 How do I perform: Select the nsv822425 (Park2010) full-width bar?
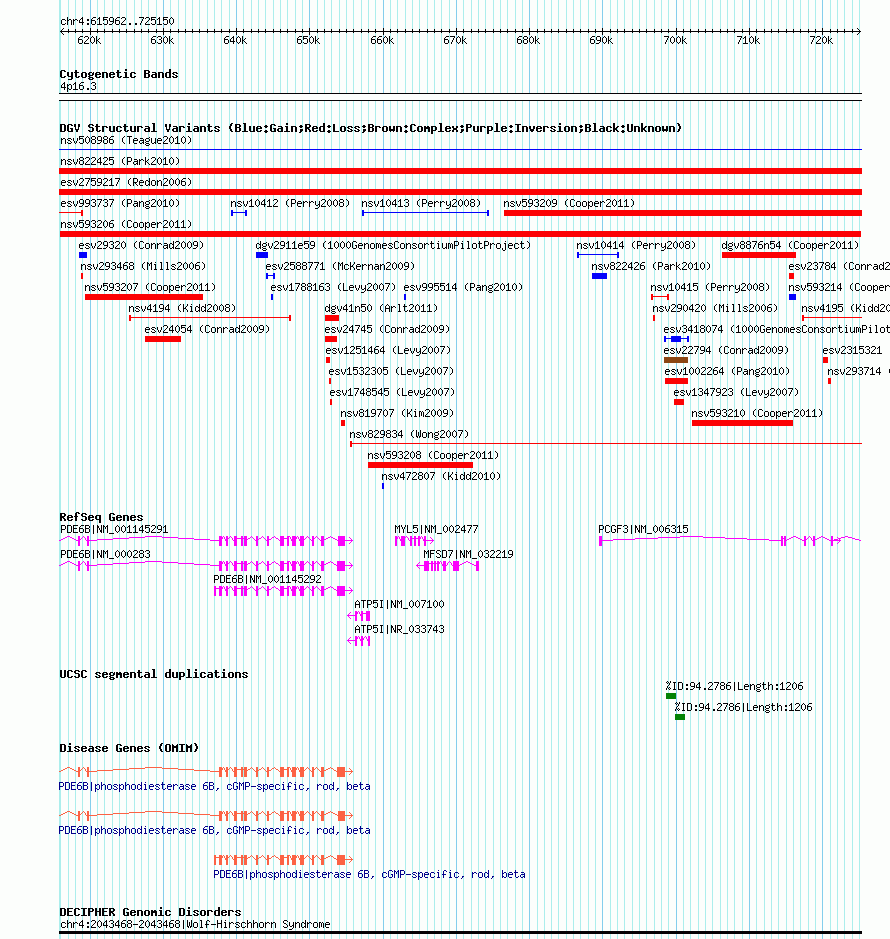coord(461,171)
